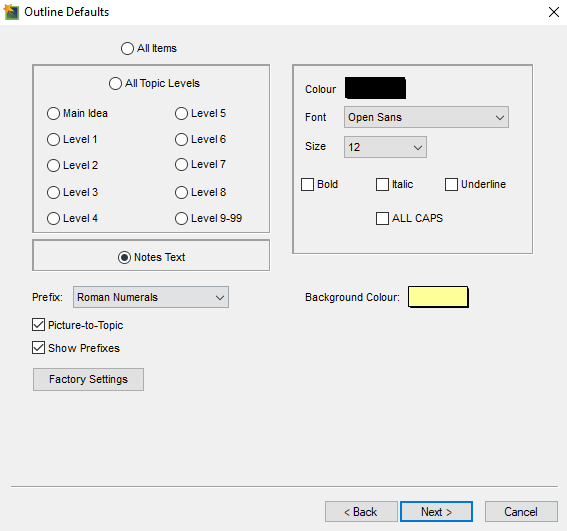Select the Level 1 radio button
Screen dimensions: 567x531
[53, 139]
